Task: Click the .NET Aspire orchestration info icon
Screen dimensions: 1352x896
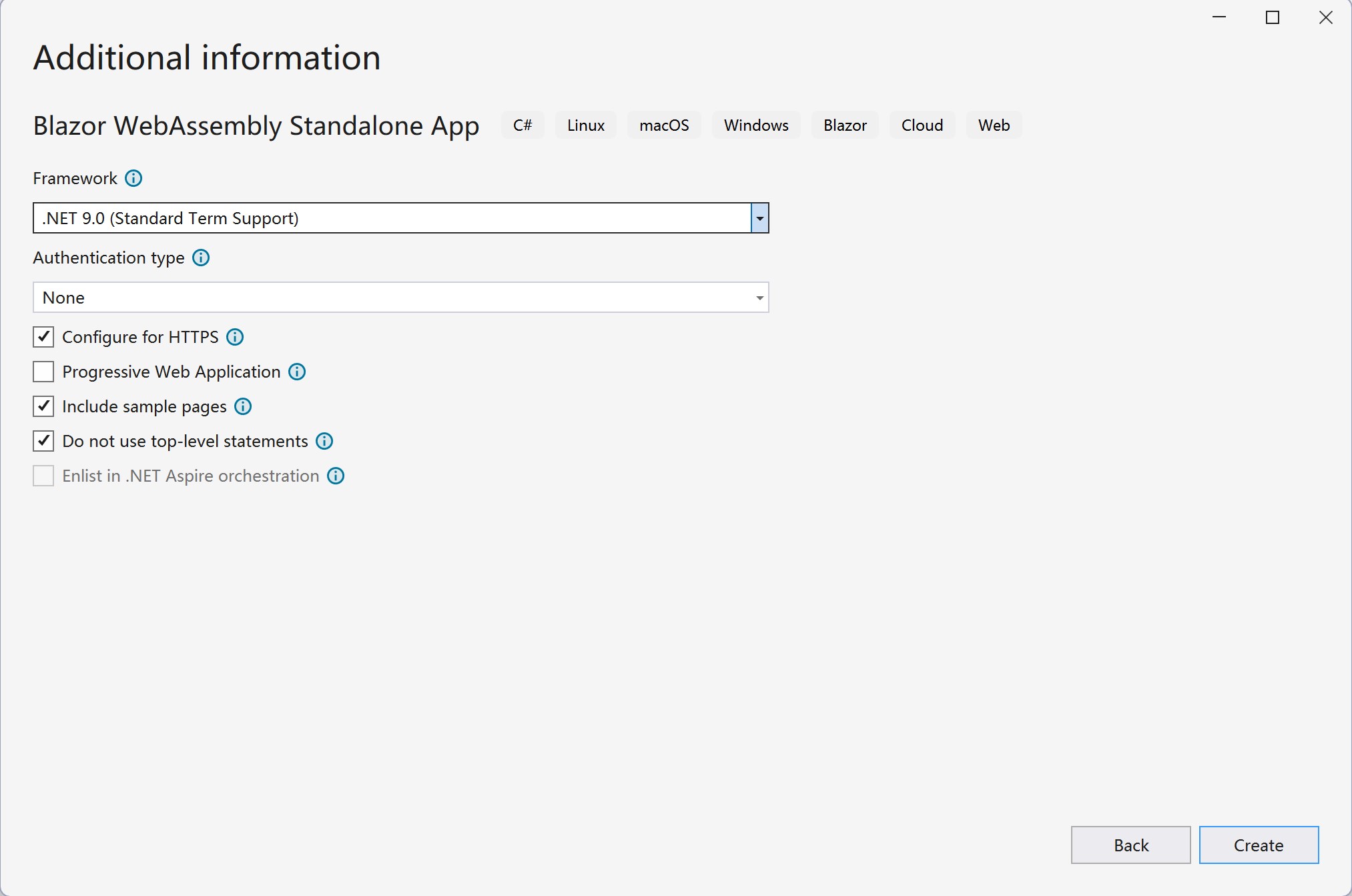Action: pos(336,476)
